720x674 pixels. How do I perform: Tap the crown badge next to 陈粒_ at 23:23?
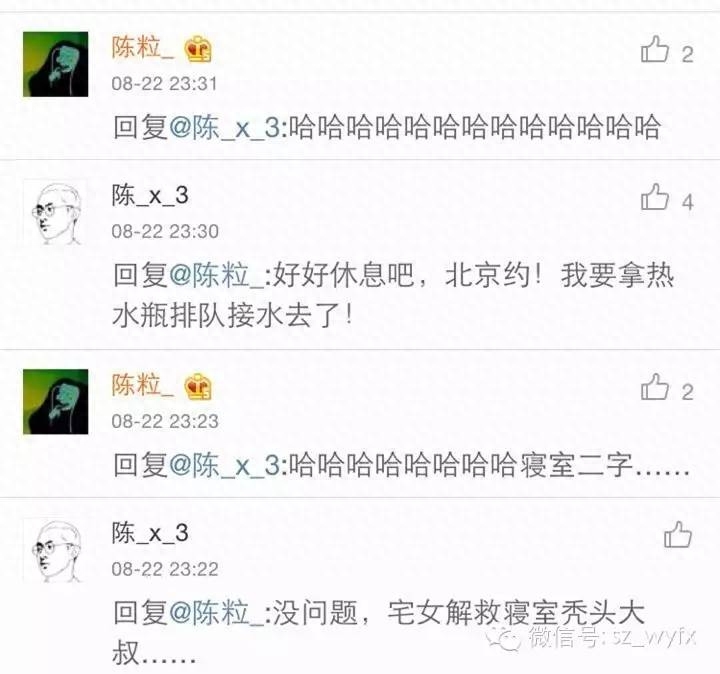point(198,387)
